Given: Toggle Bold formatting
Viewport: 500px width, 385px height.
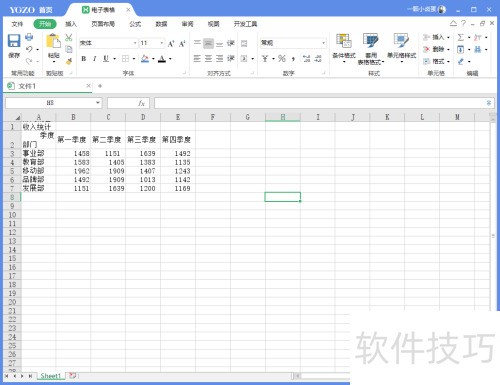Looking at the screenshot, I should point(84,59).
